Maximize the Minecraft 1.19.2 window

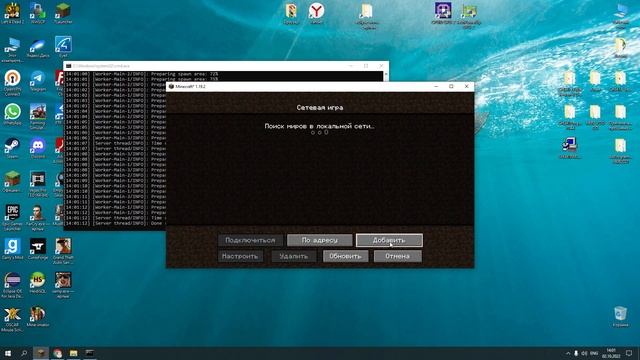point(451,87)
